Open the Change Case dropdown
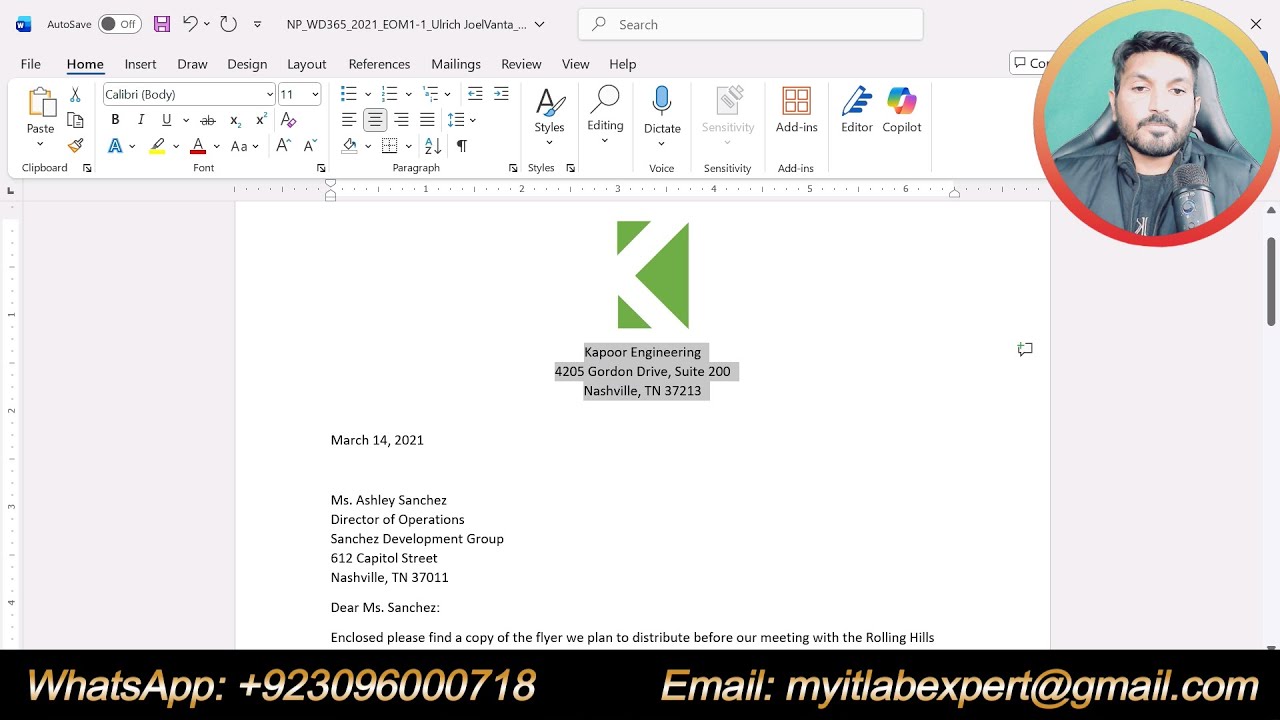1280x720 pixels. (256, 146)
